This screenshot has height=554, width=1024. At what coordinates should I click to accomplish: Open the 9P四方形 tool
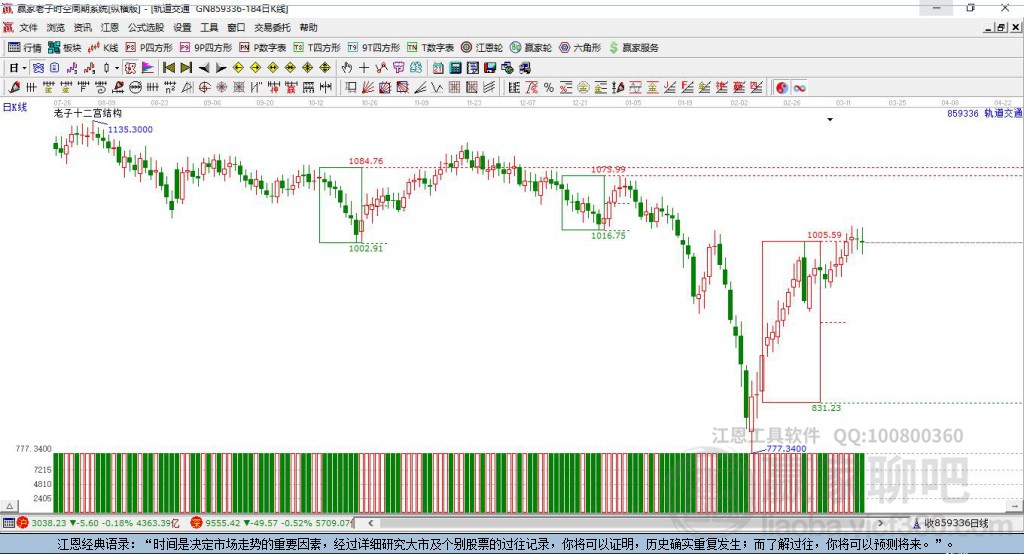pyautogui.click(x=206, y=48)
